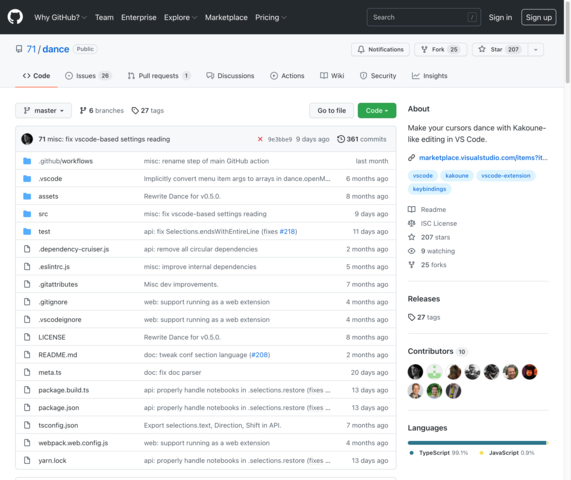Click the page vertical scrollbar
Screen dimensions: 571x480
(567, 44)
